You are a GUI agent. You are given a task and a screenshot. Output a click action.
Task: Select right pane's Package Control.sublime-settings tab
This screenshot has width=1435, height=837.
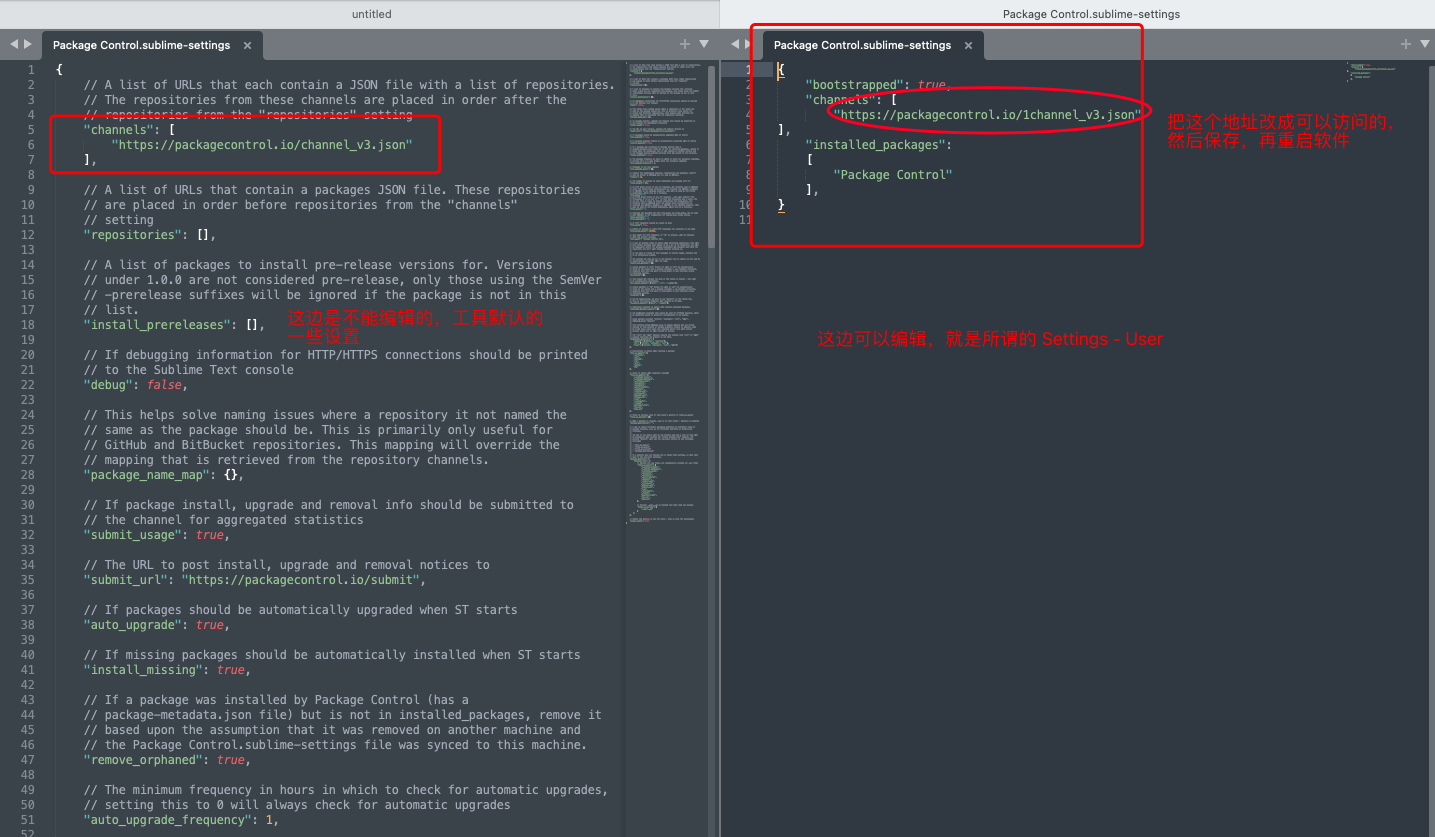(862, 45)
